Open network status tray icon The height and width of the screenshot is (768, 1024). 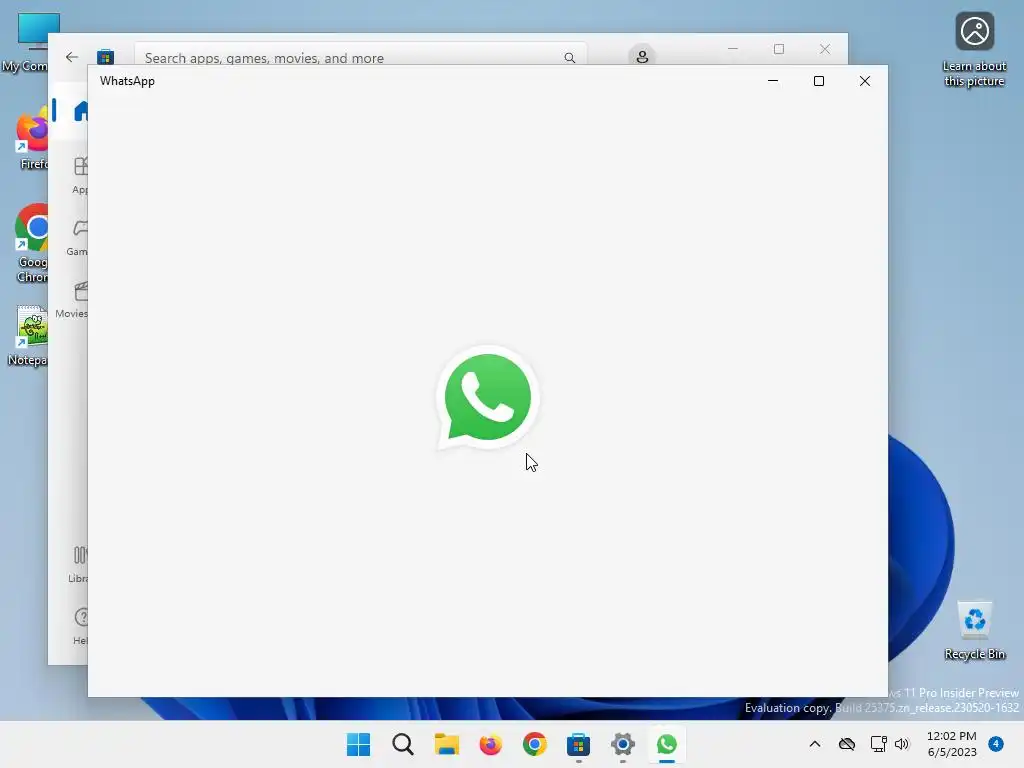pos(878,744)
